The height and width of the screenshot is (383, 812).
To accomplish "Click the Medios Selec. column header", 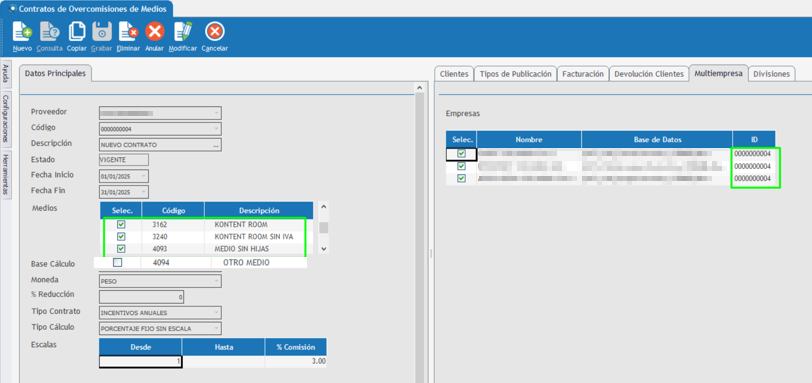I will tap(120, 211).
